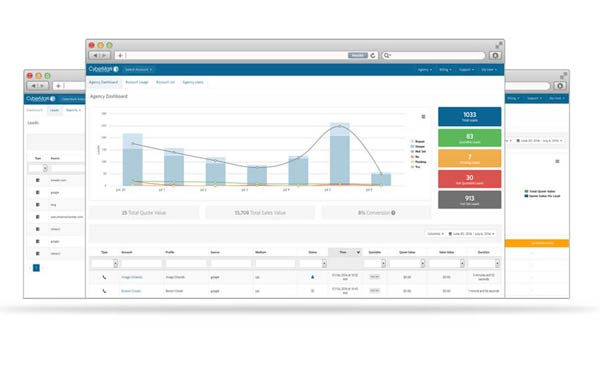Image resolution: width=600 pixels, height=385 pixels.
Task: Click the Account column filter field
Action: [x=142, y=263]
